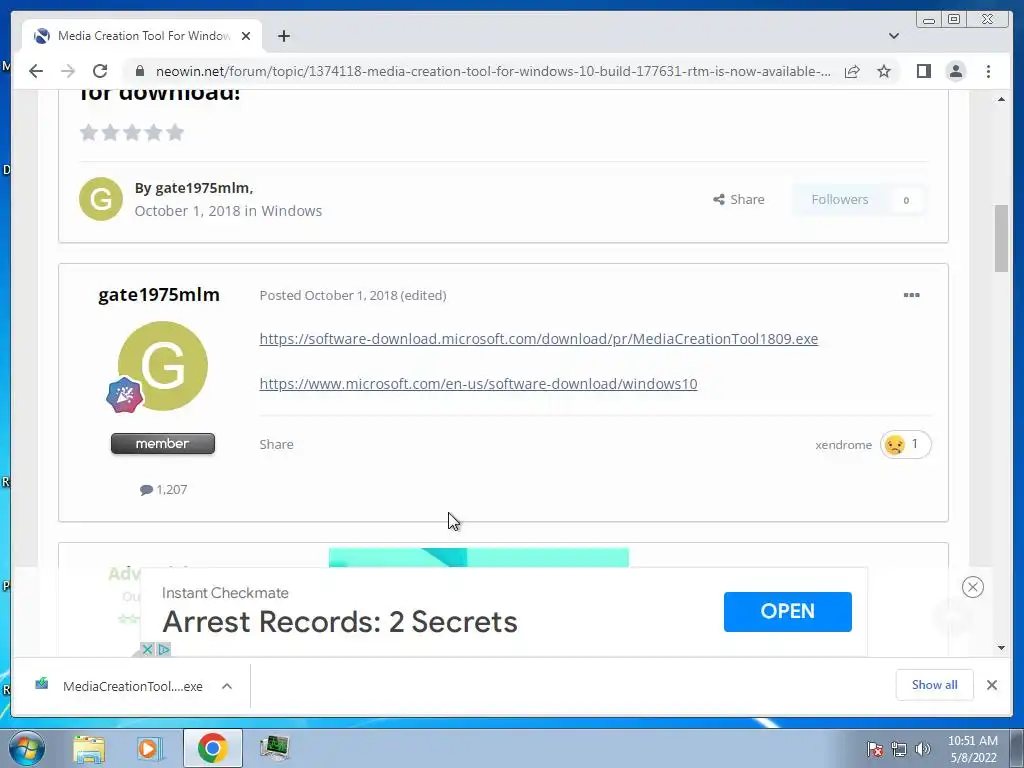Click the rank badge on the avatar
The height and width of the screenshot is (768, 1024).
tap(124, 394)
